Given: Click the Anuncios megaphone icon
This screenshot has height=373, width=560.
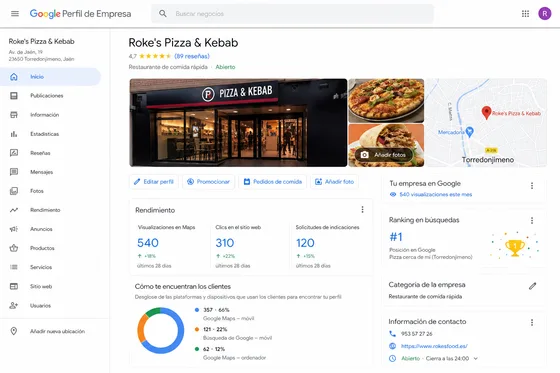Looking at the screenshot, I should pos(14,229).
